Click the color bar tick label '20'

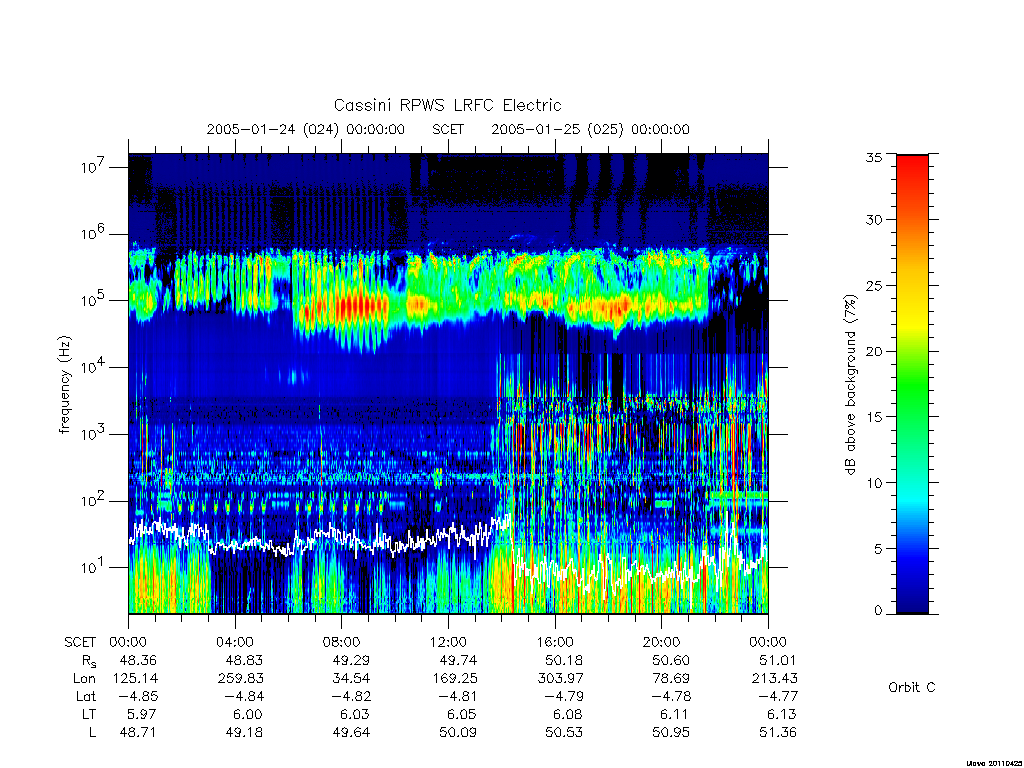(x=873, y=351)
